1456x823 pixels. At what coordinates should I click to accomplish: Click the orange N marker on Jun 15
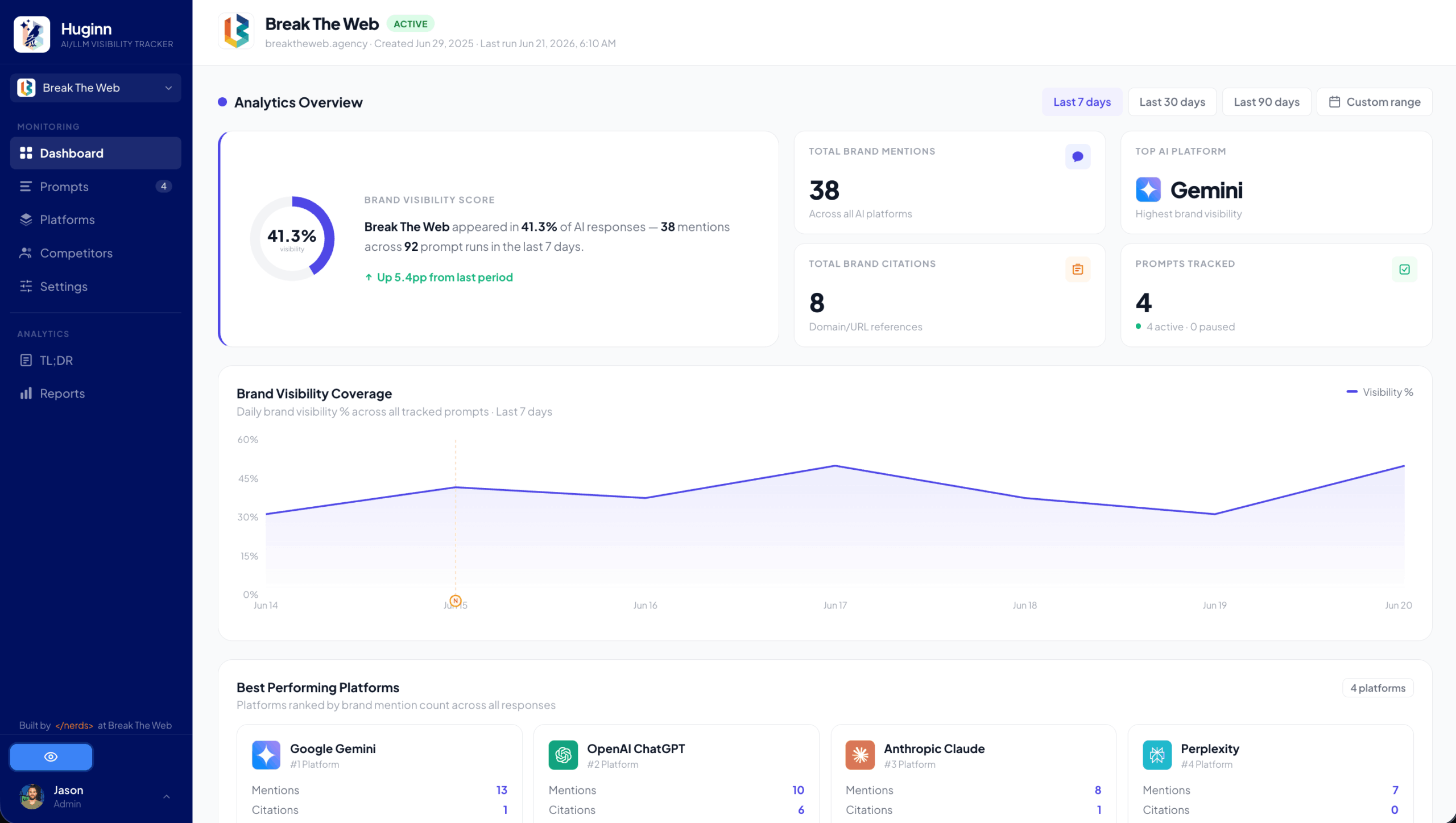pyautogui.click(x=456, y=601)
